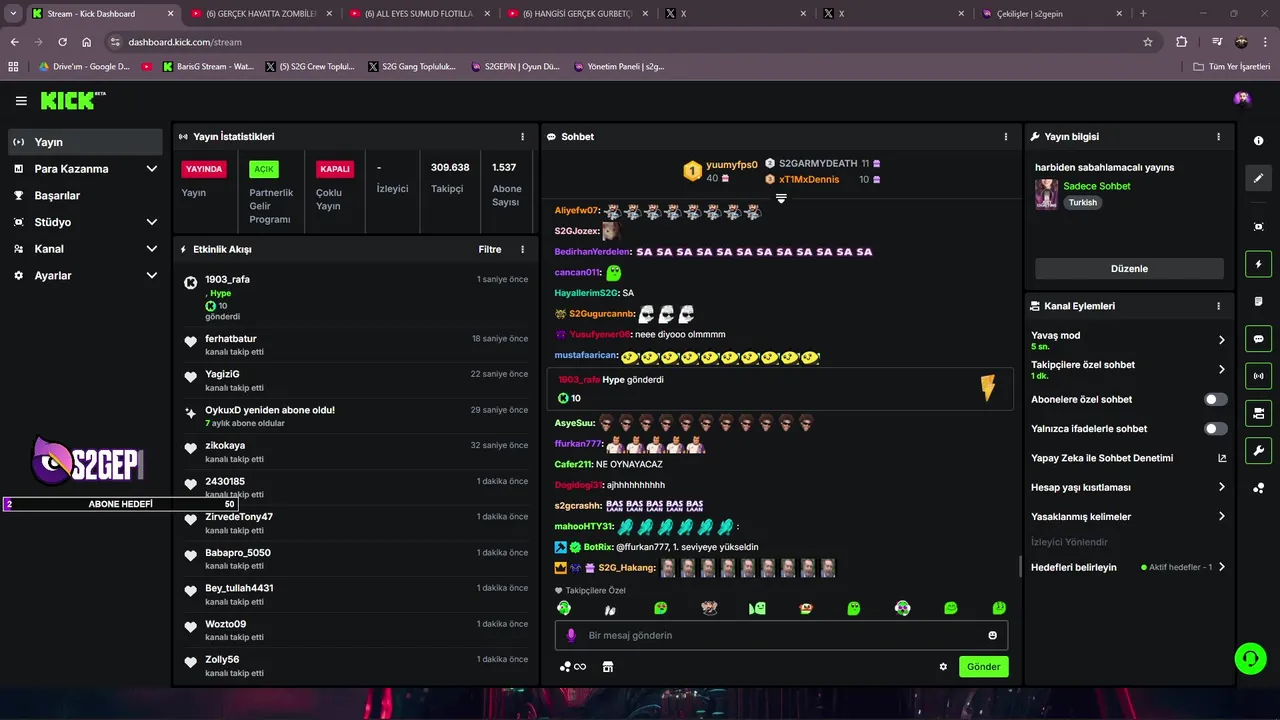
Task: Toggle Yalnızca ifadelerle sohbet switch
Action: [1215, 429]
